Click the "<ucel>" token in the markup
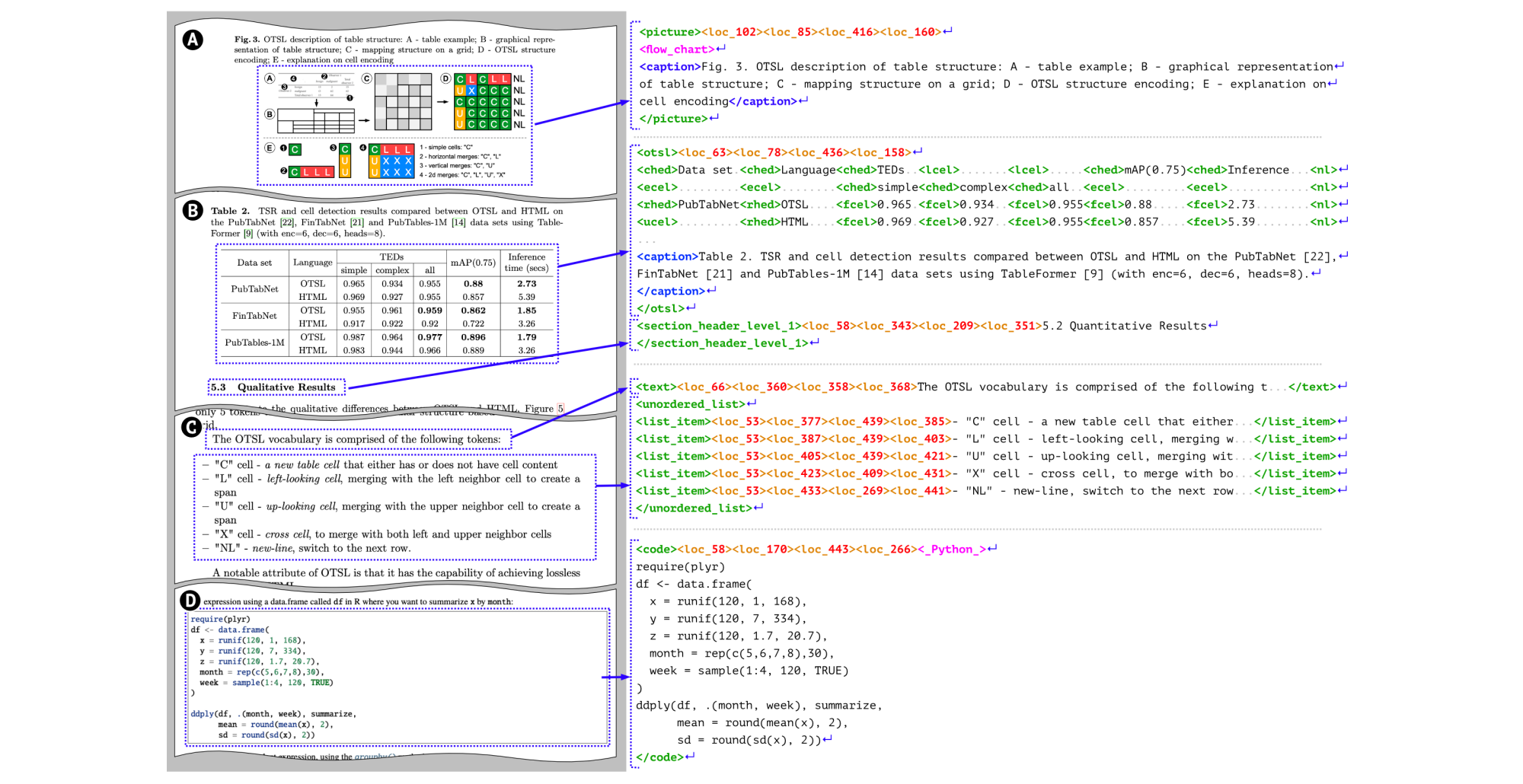This screenshot has width=1523, height=784. click(x=656, y=222)
